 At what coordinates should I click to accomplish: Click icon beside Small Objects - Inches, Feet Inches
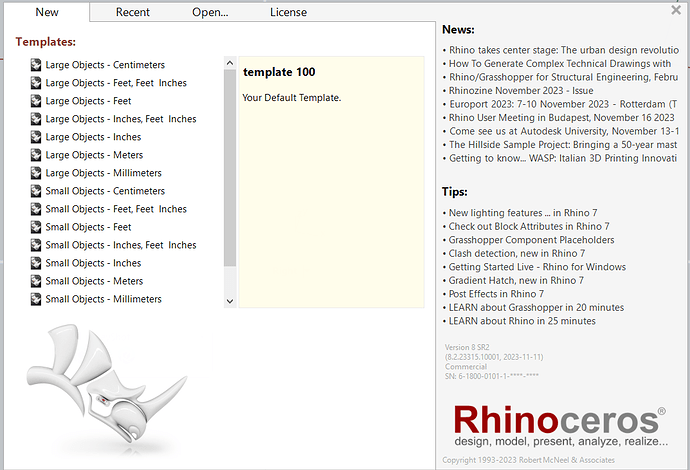pos(36,246)
